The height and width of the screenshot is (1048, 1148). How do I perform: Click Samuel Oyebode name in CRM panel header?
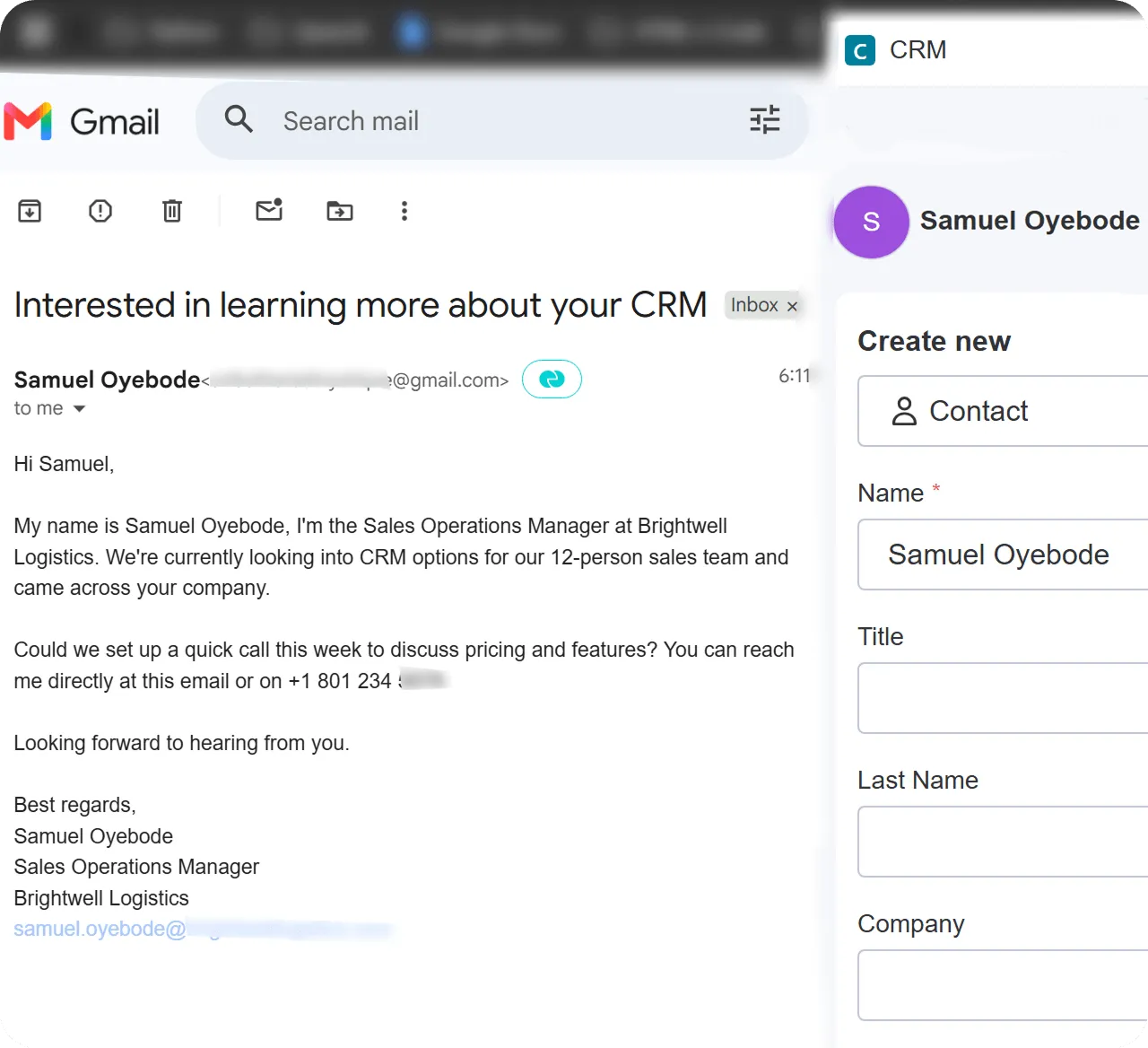tap(1030, 221)
